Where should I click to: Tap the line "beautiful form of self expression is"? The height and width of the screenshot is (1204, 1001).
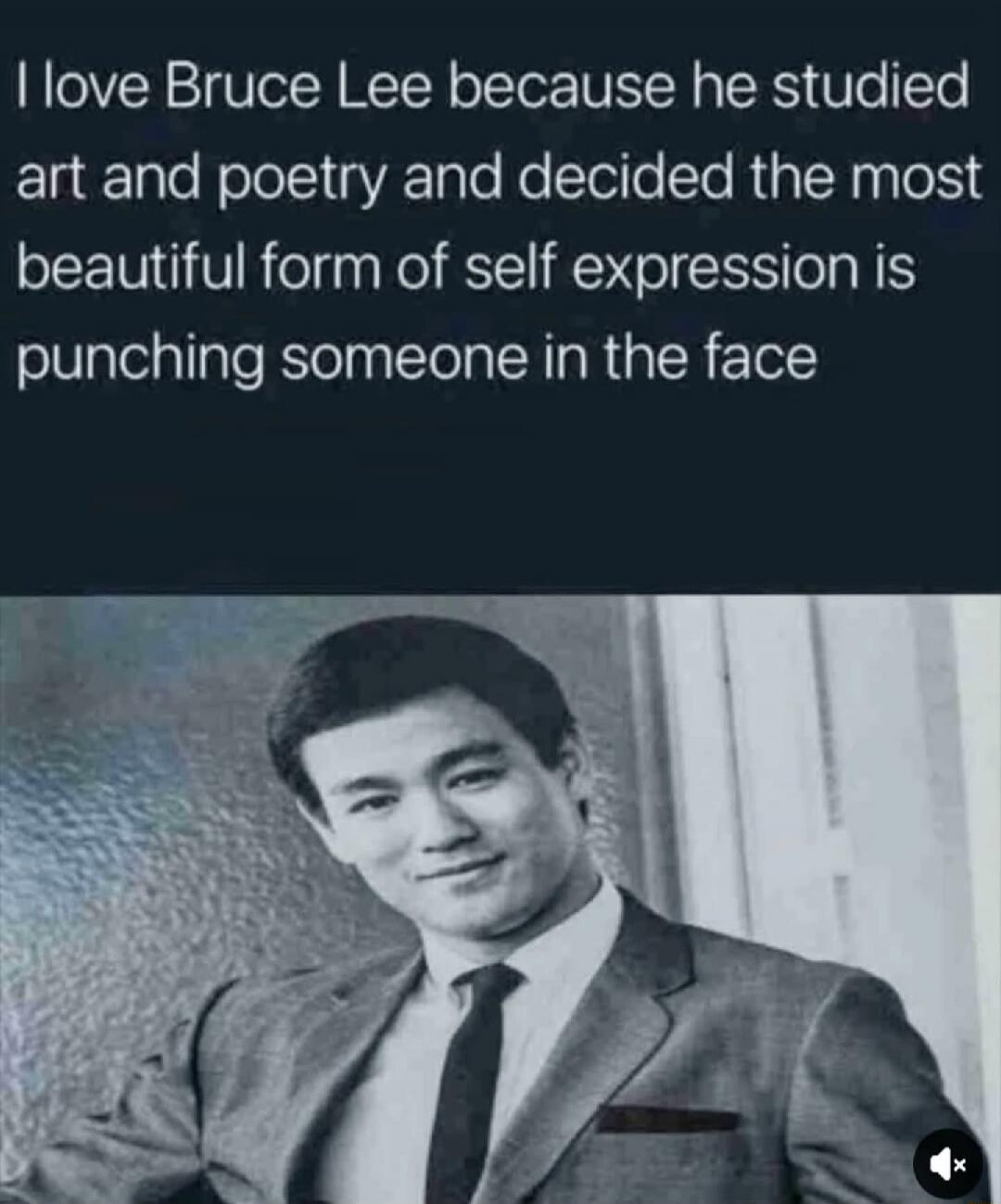tap(466, 268)
